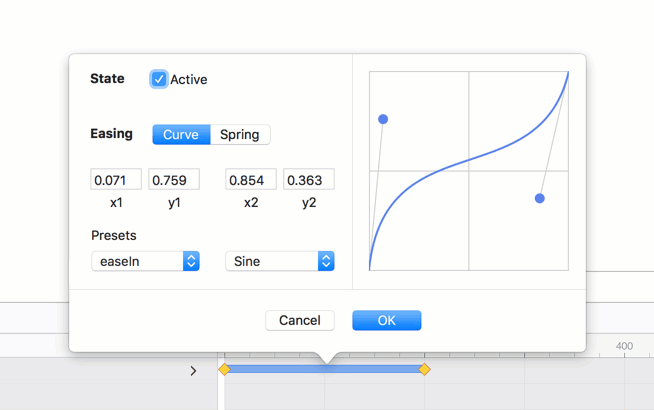Open the easeIn preset dropdown
654x410 pixels.
[145, 261]
